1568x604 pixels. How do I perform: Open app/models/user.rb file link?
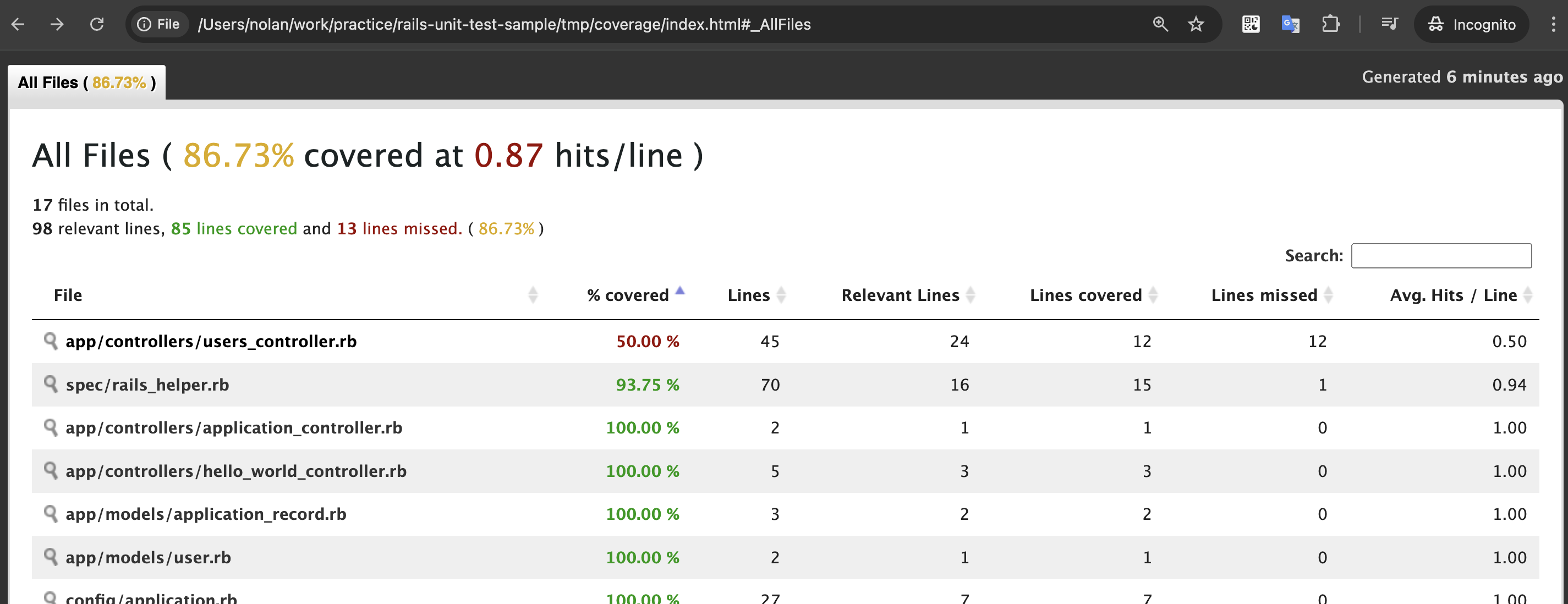coord(148,558)
